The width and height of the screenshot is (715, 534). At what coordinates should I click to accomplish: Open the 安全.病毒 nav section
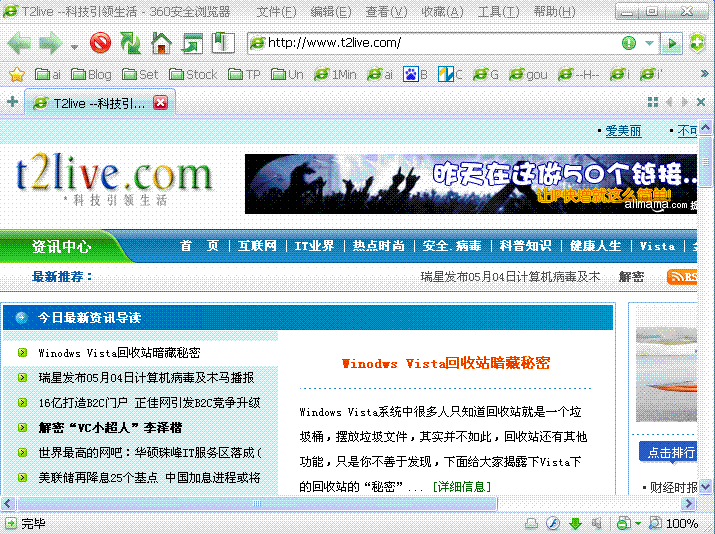[452, 246]
